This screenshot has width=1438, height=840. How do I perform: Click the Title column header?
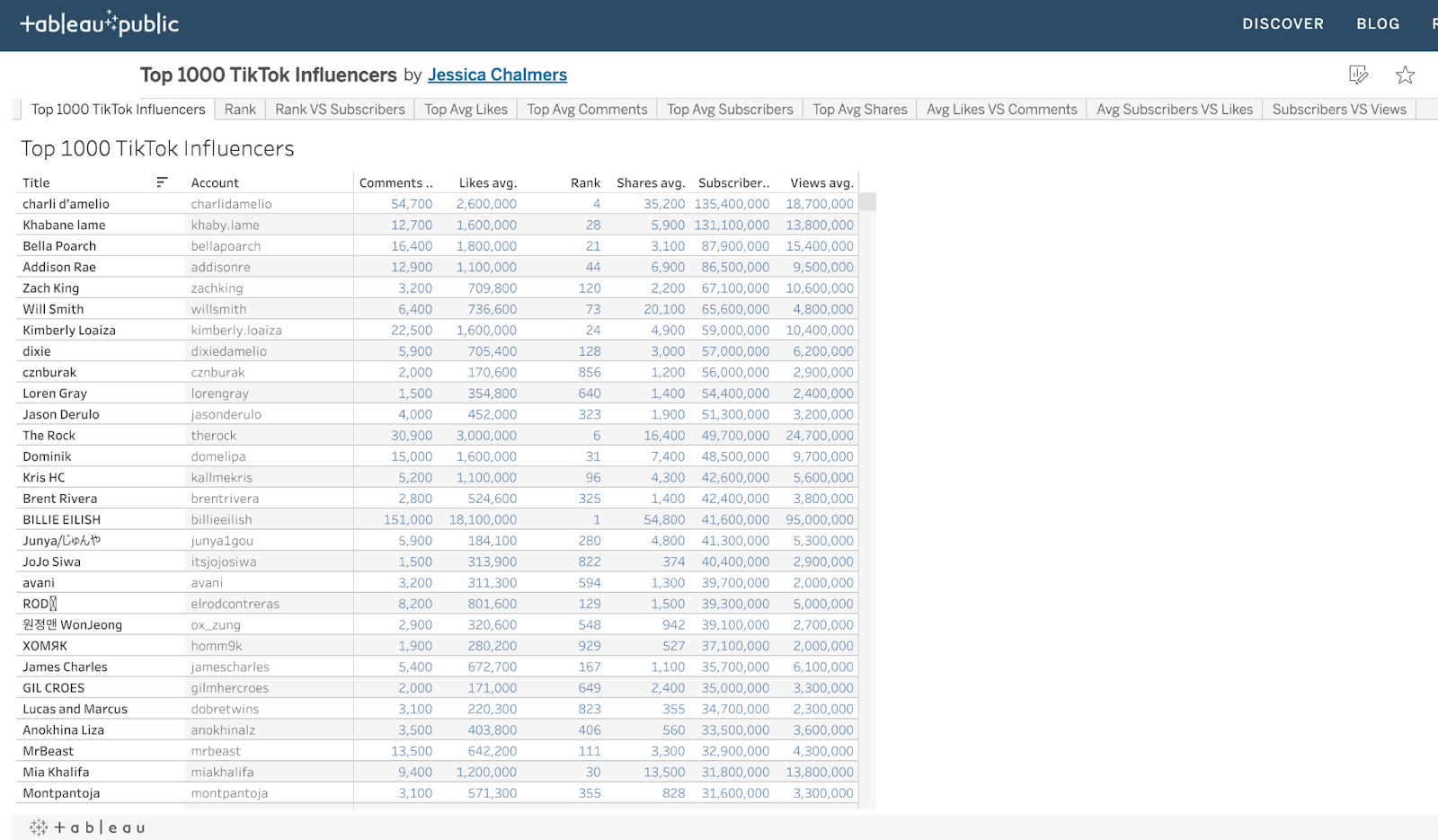point(36,182)
